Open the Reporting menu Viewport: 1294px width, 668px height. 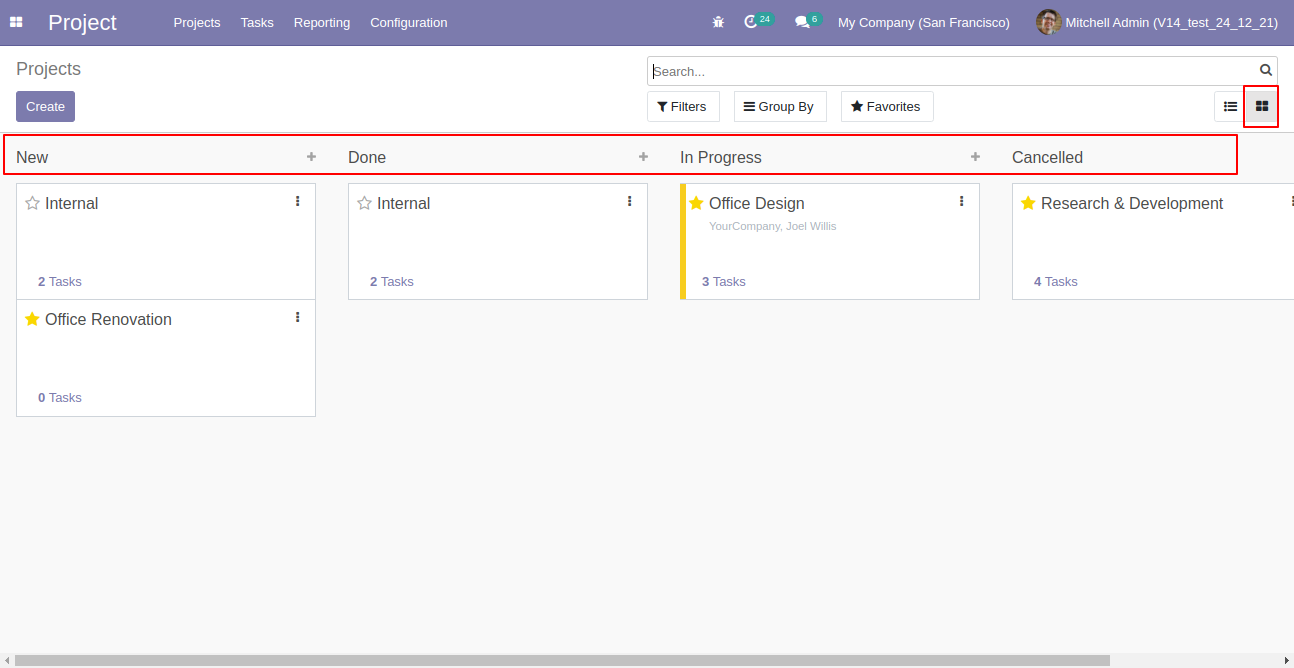pos(322,22)
